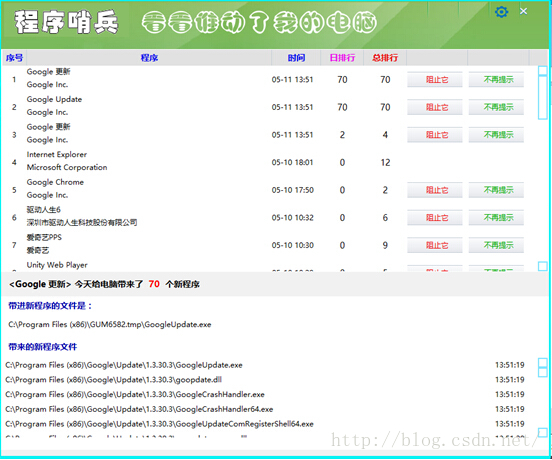This screenshot has height=460, width=552.
Task: Click 不再提示 for Google Update row 2
Action: click(496, 107)
